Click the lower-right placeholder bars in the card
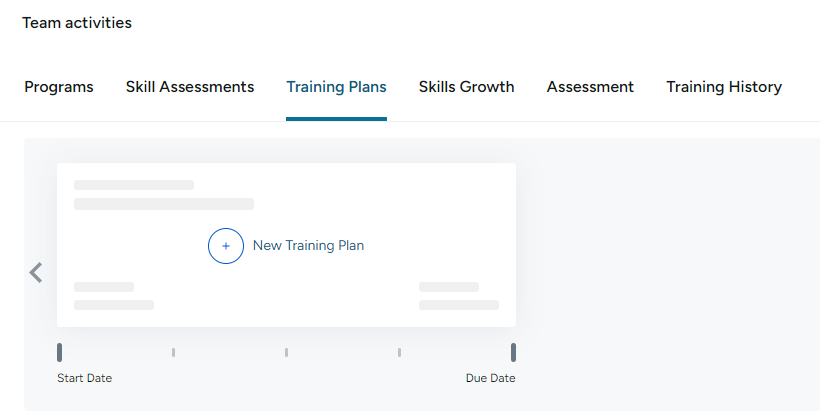This screenshot has height=414, width=820. coord(459,296)
